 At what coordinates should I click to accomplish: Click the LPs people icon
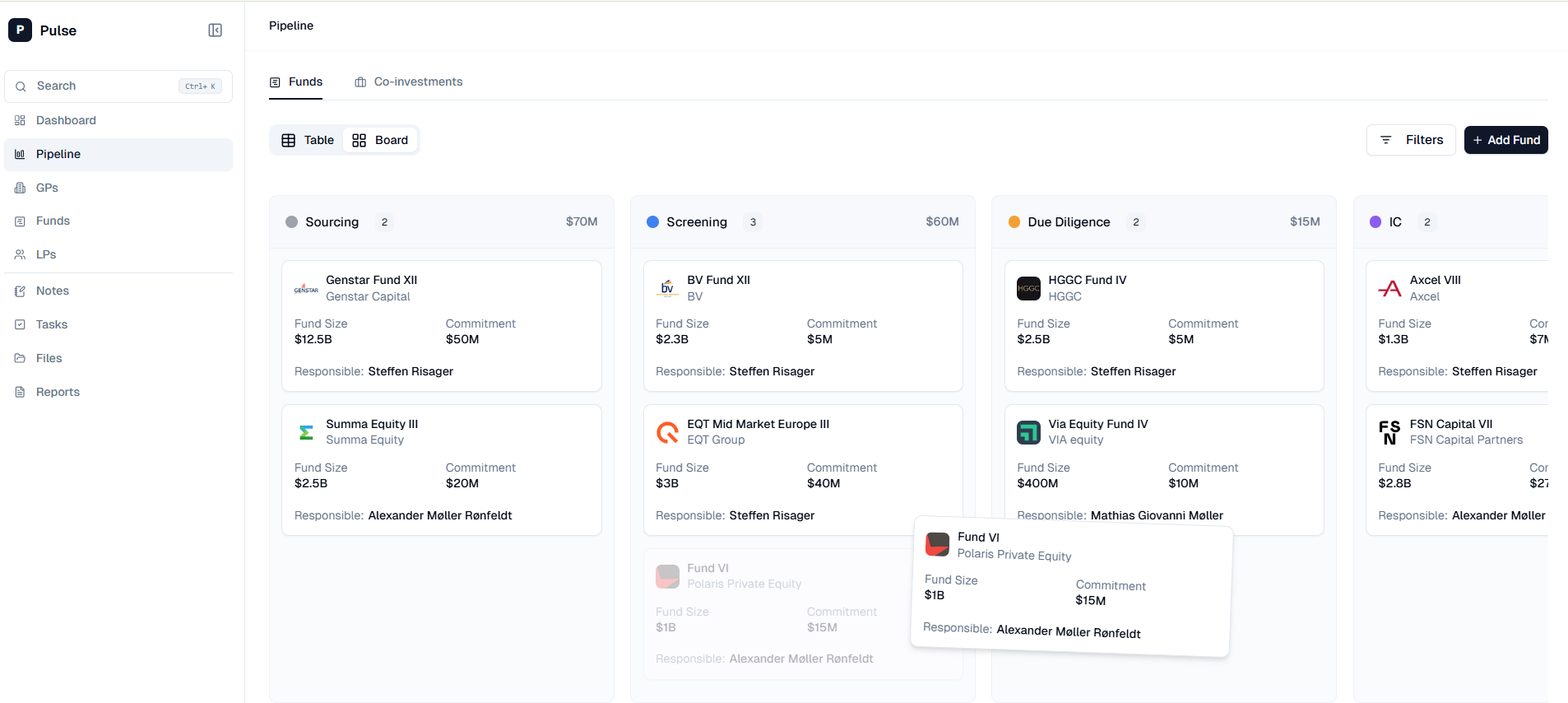(x=20, y=254)
